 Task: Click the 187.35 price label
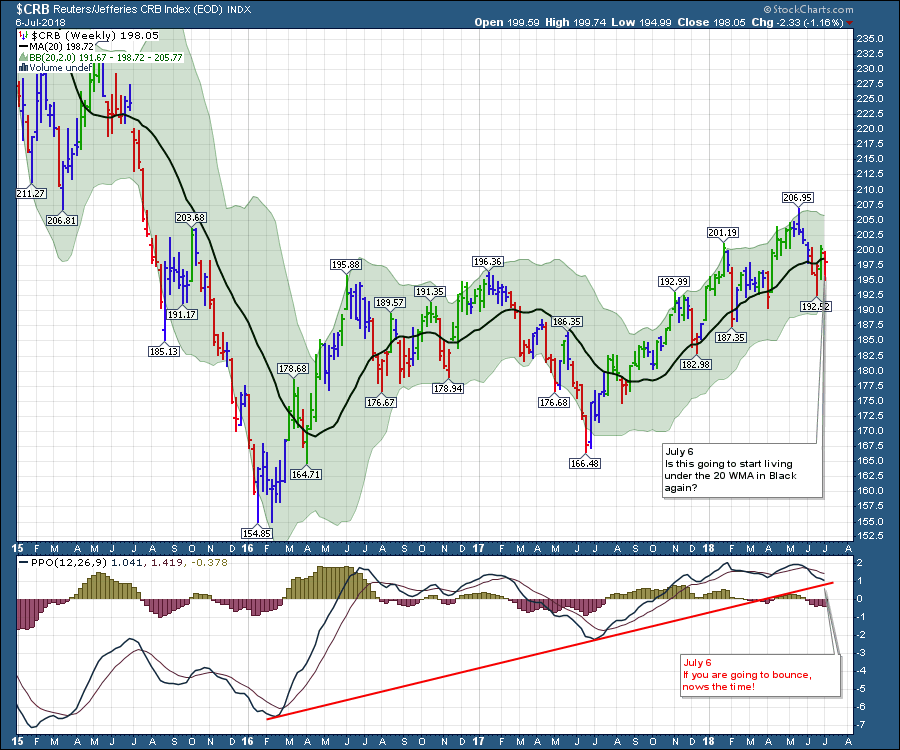coord(731,337)
